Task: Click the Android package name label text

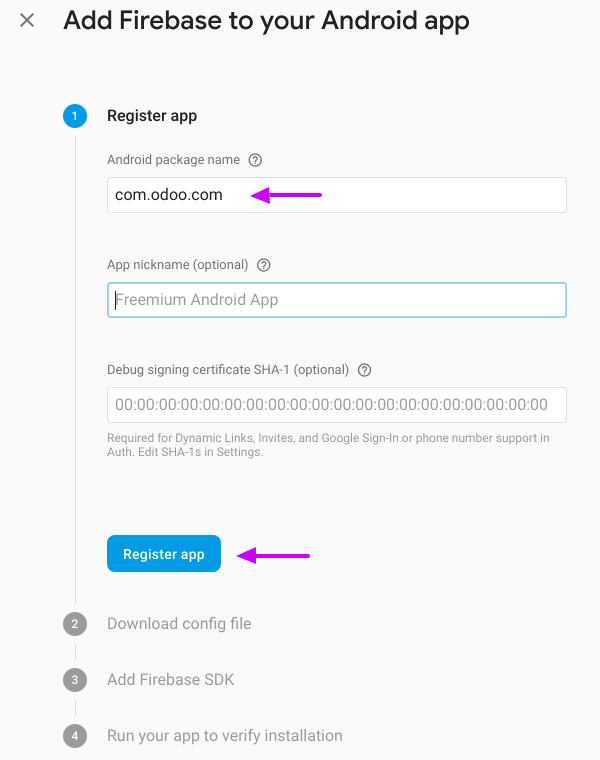Action: (x=173, y=160)
